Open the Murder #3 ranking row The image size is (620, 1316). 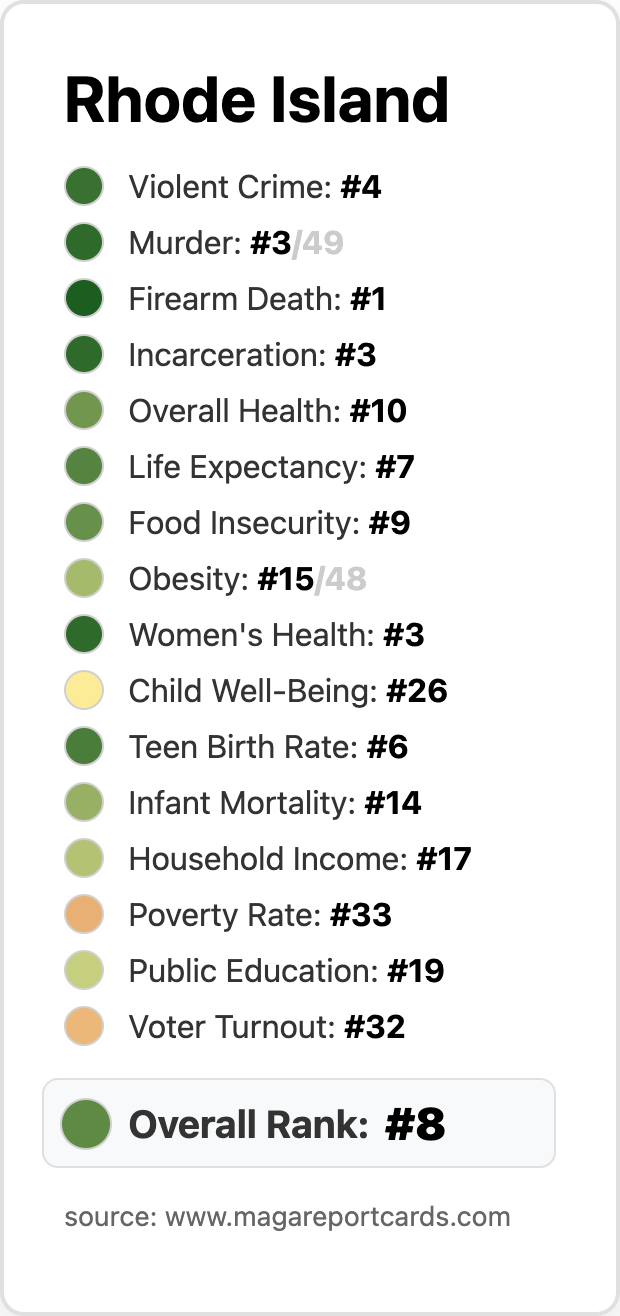204,243
